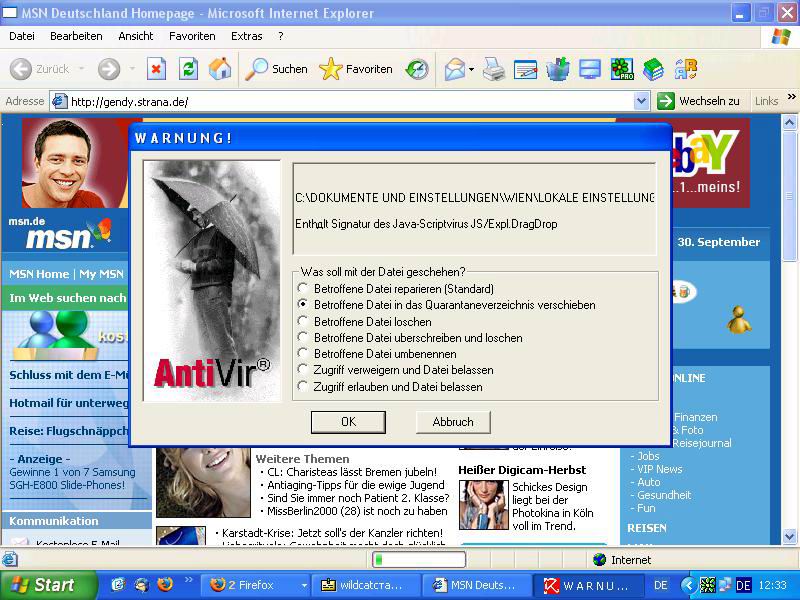Launch Internet Explorer from quick launch
Viewport: 800px width, 600px height.
[118, 584]
